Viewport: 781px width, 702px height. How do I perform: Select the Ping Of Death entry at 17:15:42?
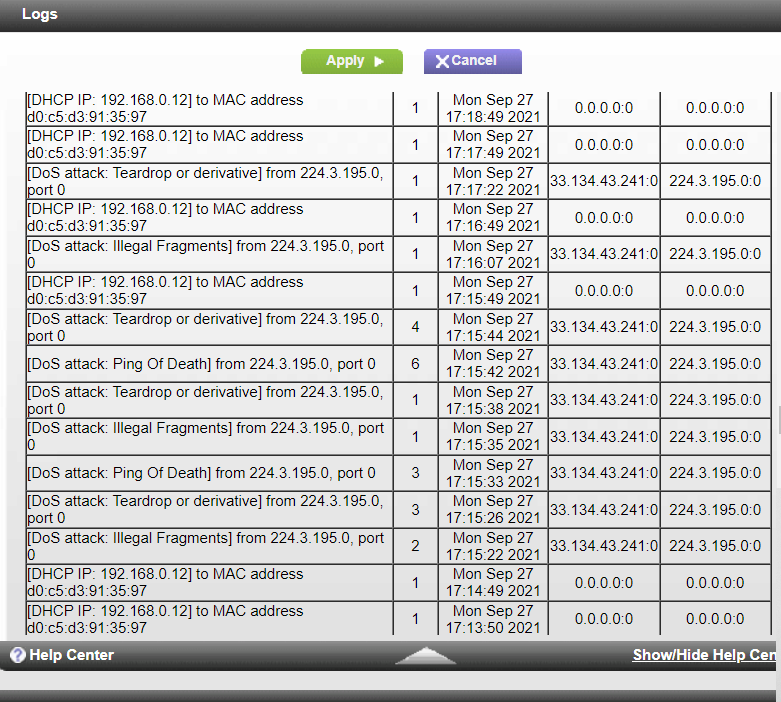(202, 364)
